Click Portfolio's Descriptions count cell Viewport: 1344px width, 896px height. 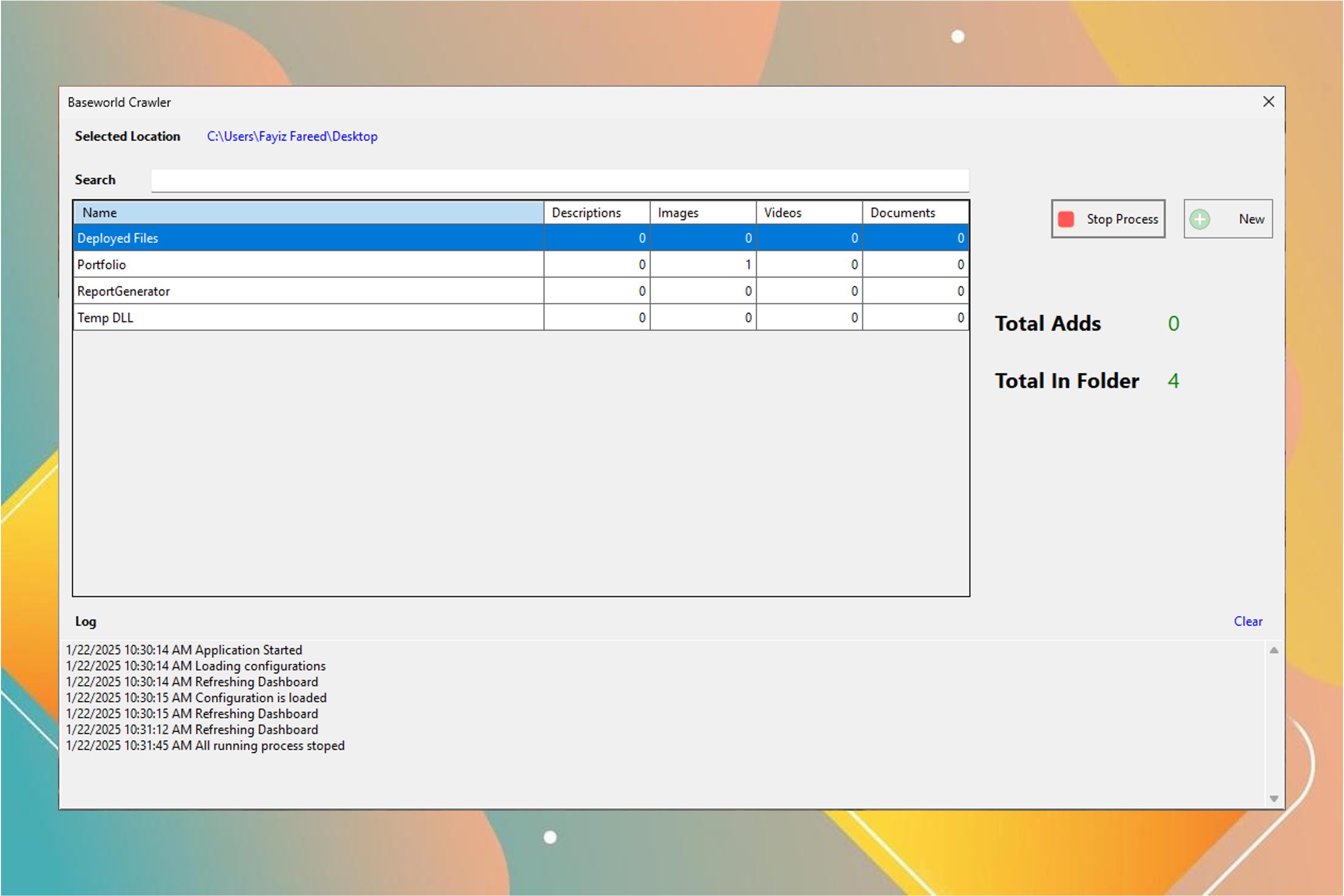pos(597,264)
